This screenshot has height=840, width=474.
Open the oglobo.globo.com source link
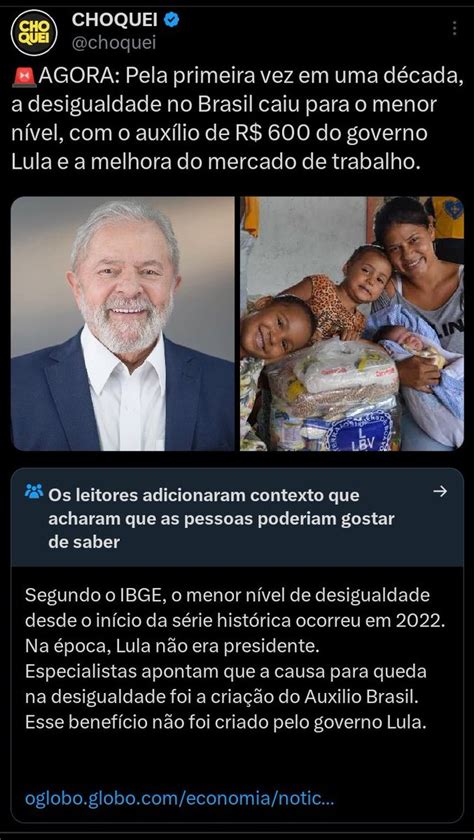point(179,799)
